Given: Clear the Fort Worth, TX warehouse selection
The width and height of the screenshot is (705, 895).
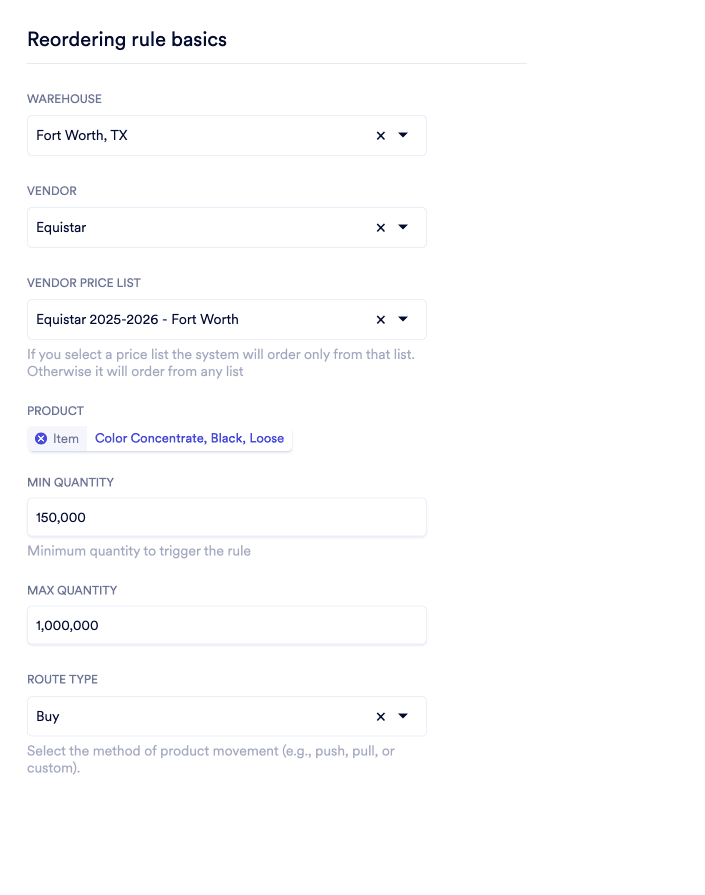Looking at the screenshot, I should pyautogui.click(x=381, y=136).
